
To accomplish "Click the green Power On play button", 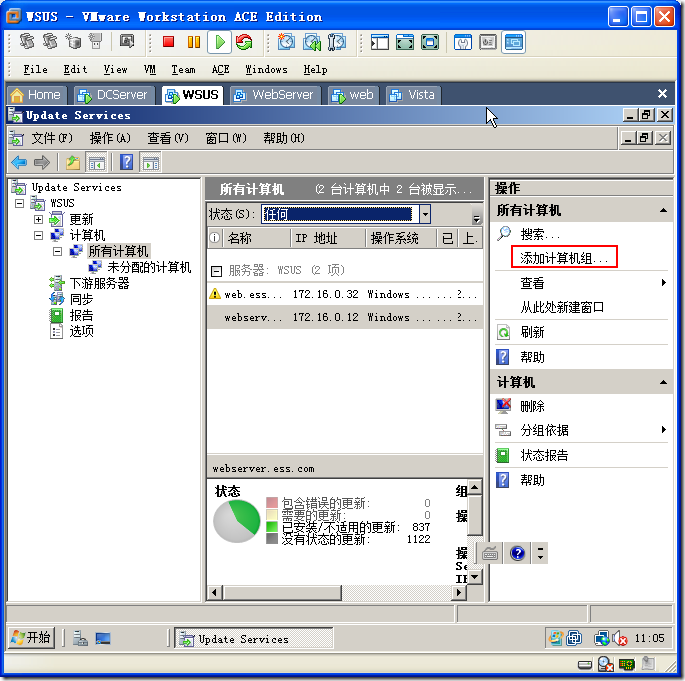I will pyautogui.click(x=219, y=42).
